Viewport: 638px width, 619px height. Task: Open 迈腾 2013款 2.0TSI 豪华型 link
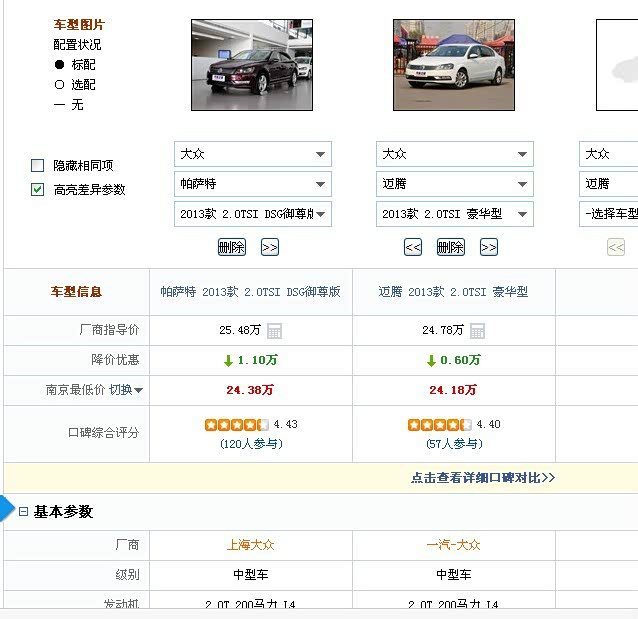coord(453,292)
